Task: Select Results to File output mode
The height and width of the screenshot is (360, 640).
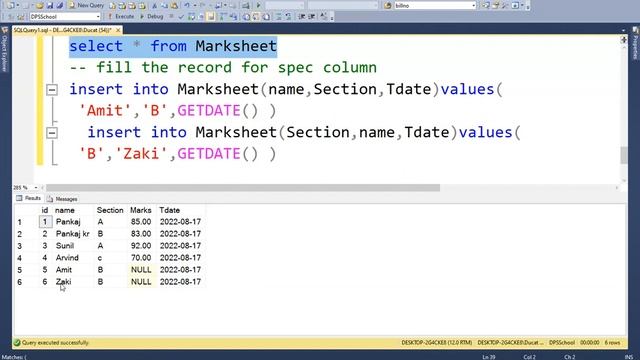Action: pyautogui.click(x=266, y=17)
